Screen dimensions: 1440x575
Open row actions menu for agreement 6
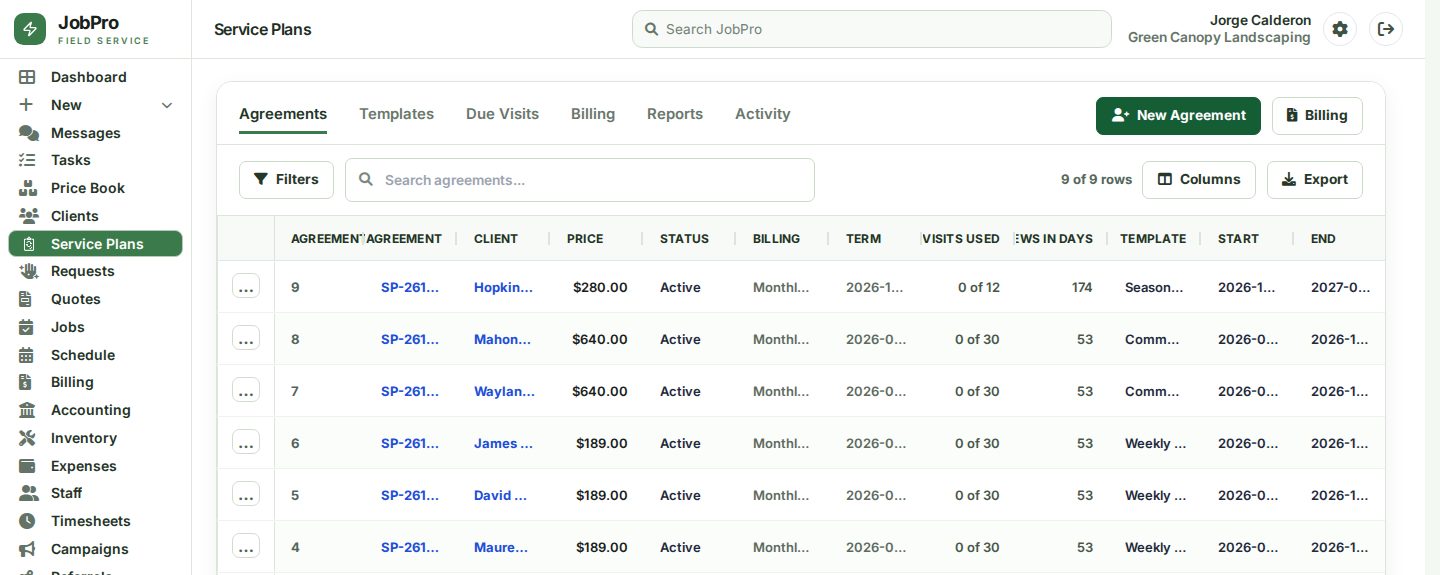click(246, 443)
